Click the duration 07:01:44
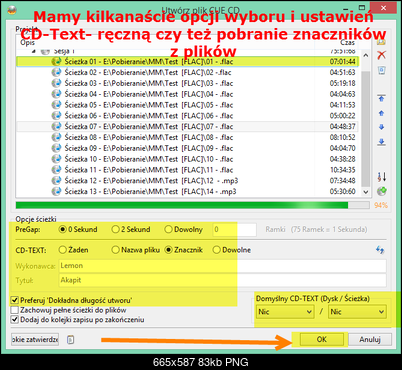The image size is (402, 370). (x=343, y=62)
